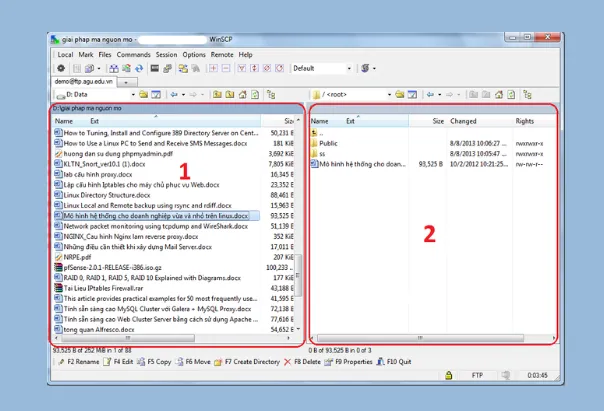Screen dimensions: 604x411
Task: Toggle Synchronize Browsing icon in toolbar
Action: pyautogui.click(x=183, y=69)
